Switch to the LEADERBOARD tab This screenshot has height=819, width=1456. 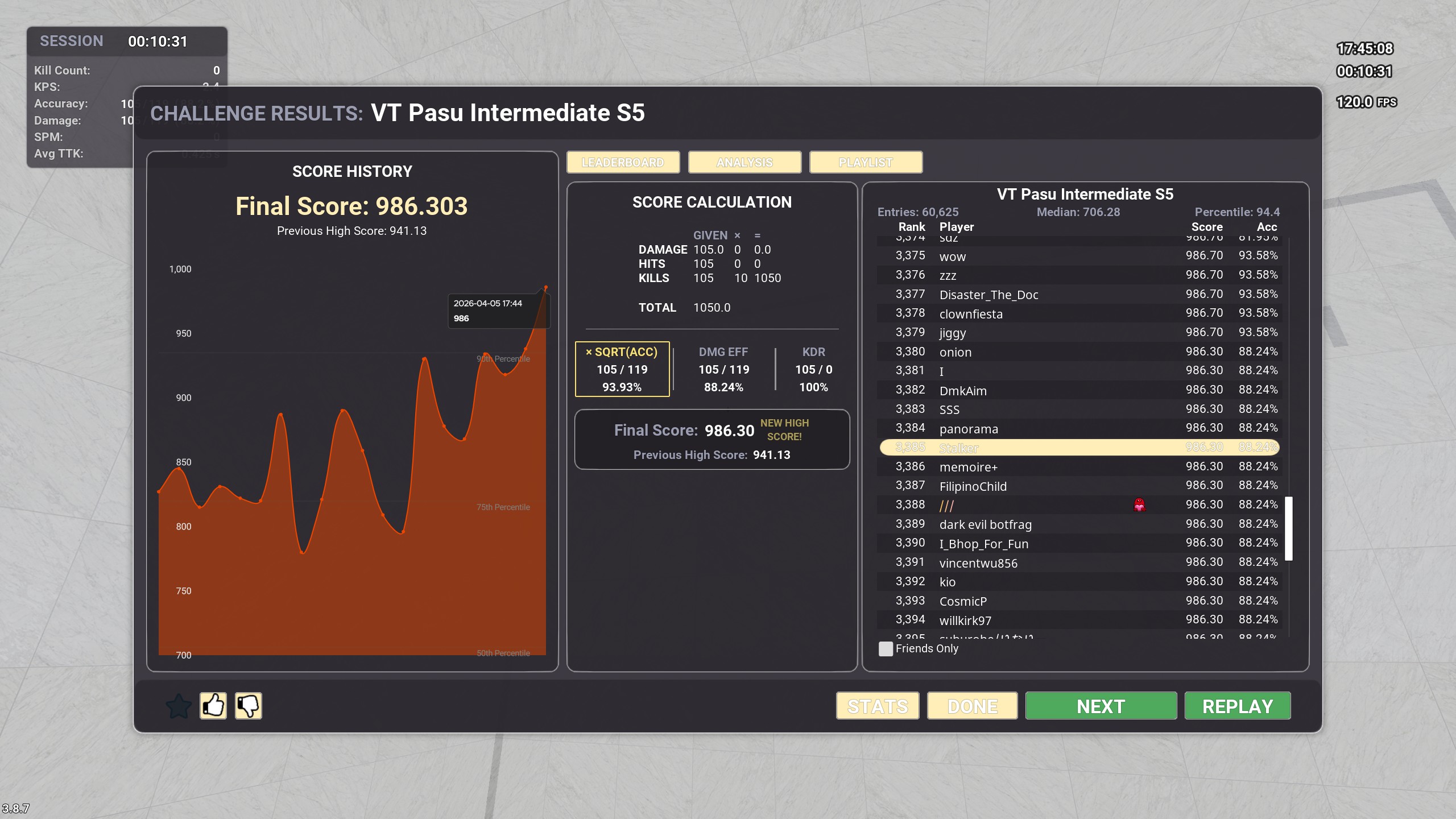point(623,163)
